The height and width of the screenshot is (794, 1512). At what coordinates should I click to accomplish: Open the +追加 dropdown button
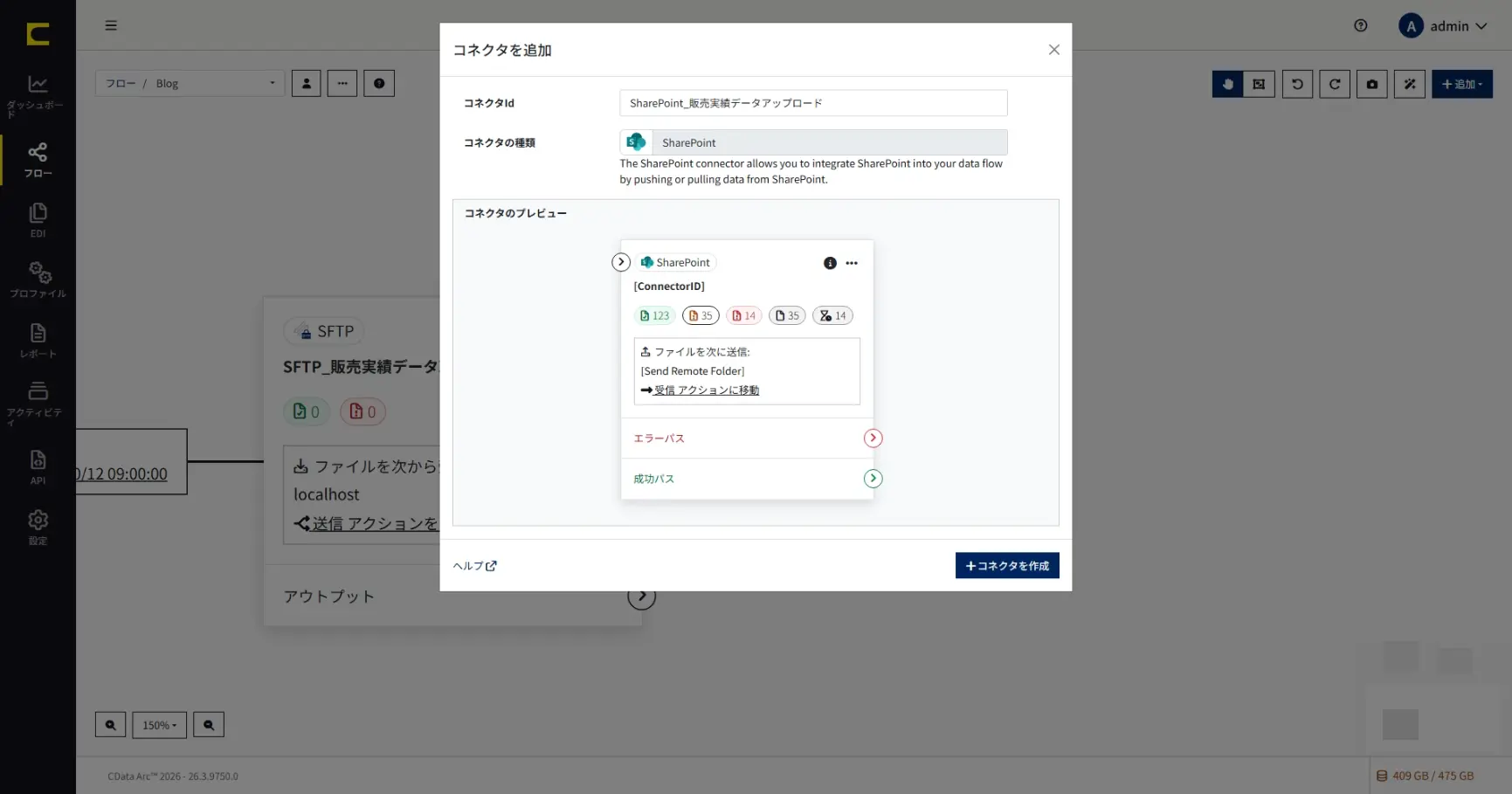coord(1462,84)
